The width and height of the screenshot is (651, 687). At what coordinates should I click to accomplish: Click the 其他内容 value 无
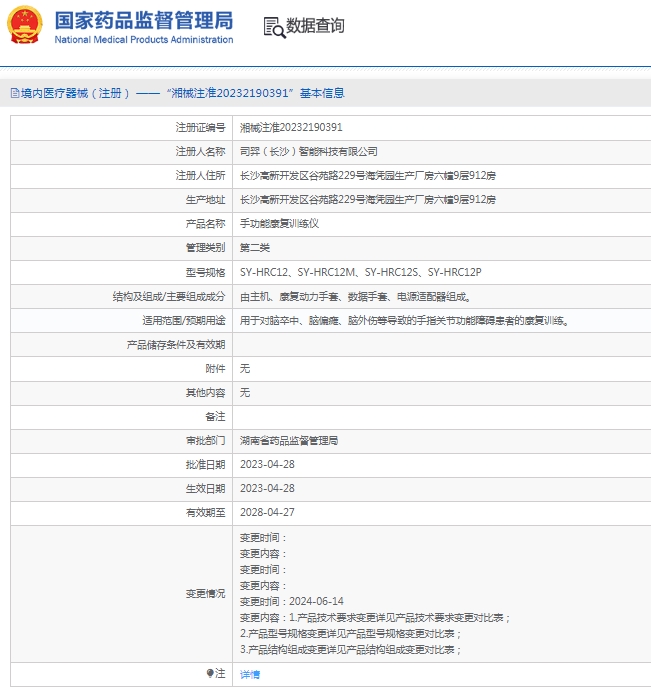(245, 393)
